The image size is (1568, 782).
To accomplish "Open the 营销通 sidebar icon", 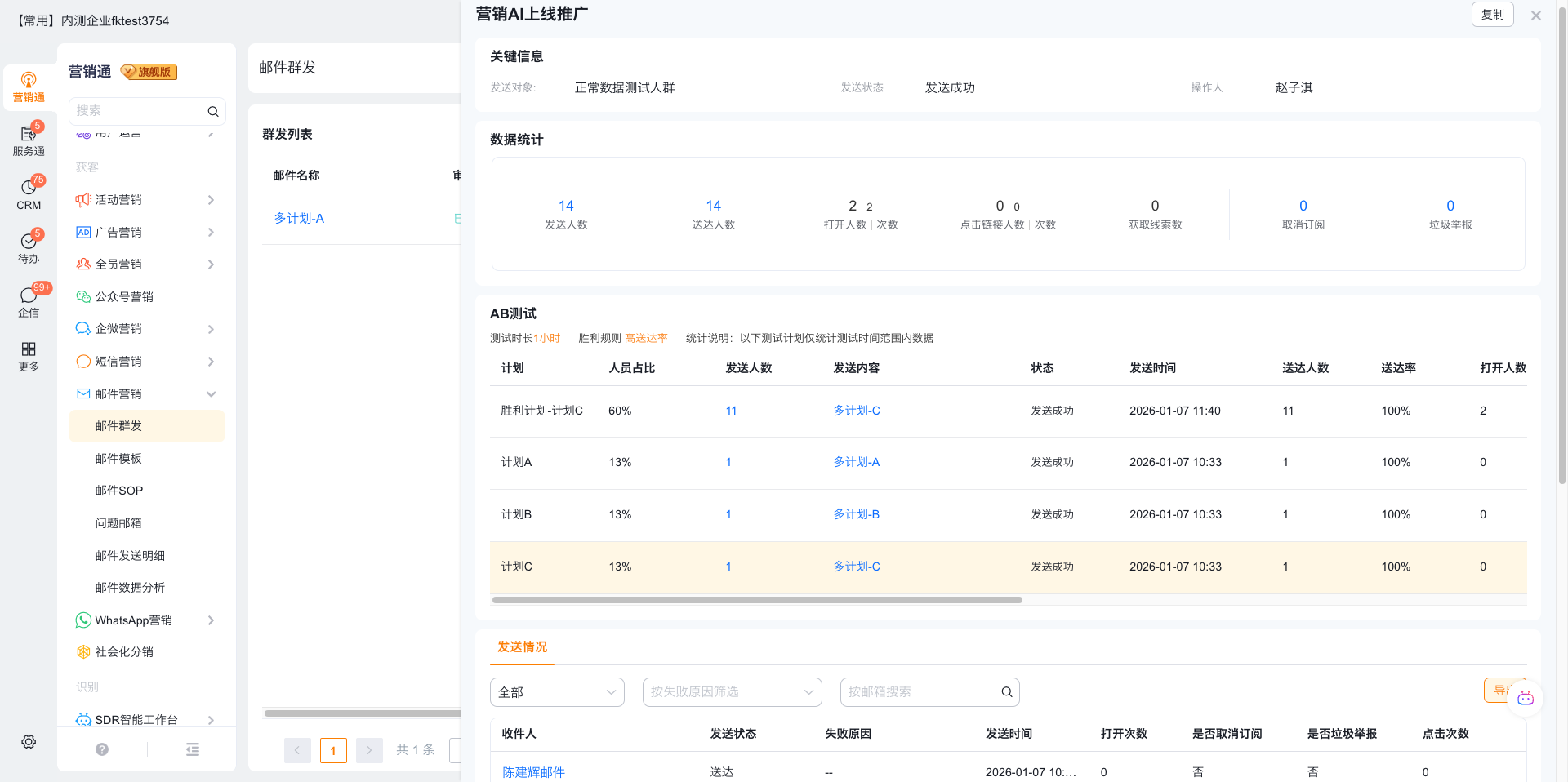I will pos(29,87).
